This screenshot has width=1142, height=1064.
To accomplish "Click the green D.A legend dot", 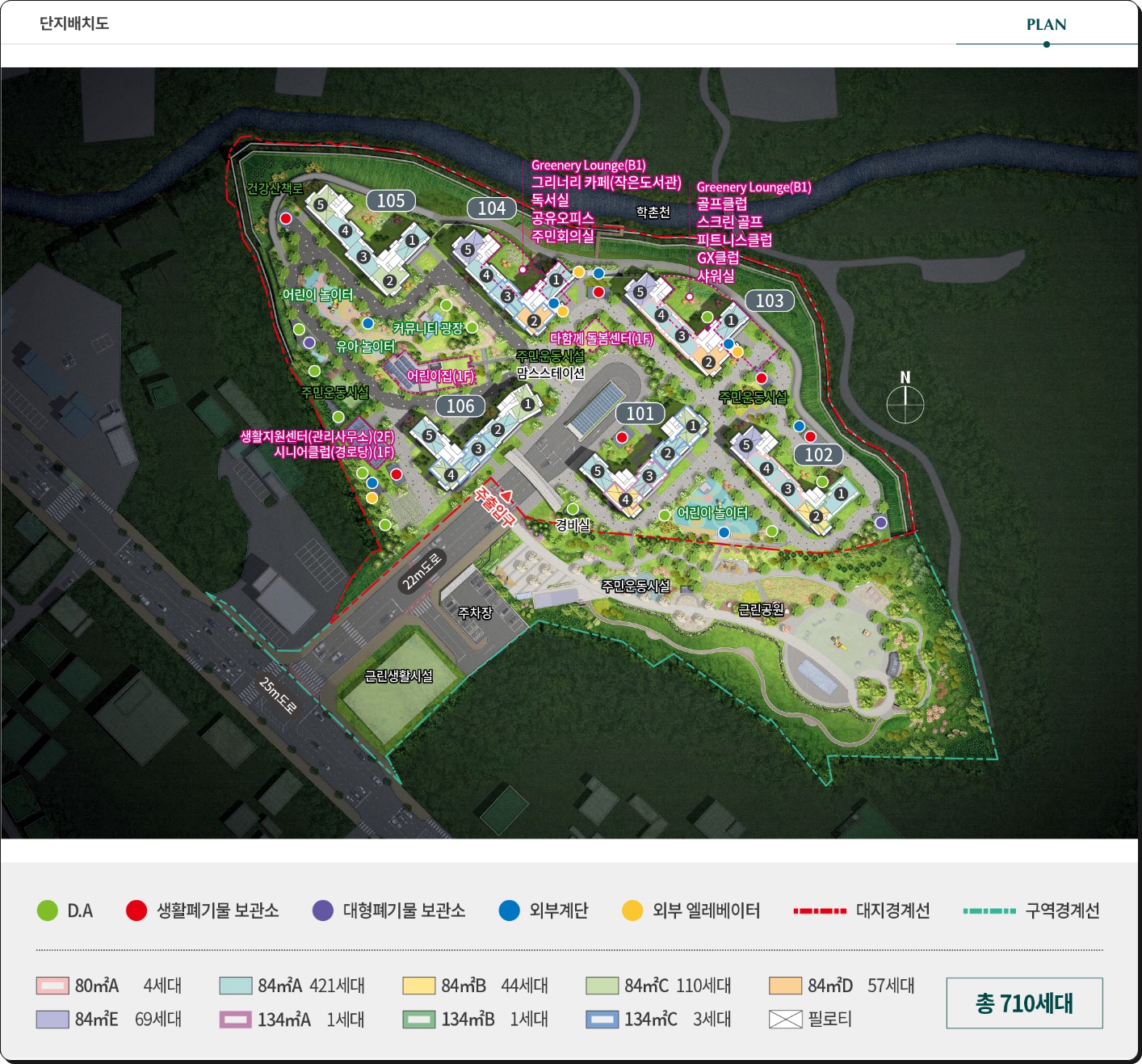I will coord(48,910).
